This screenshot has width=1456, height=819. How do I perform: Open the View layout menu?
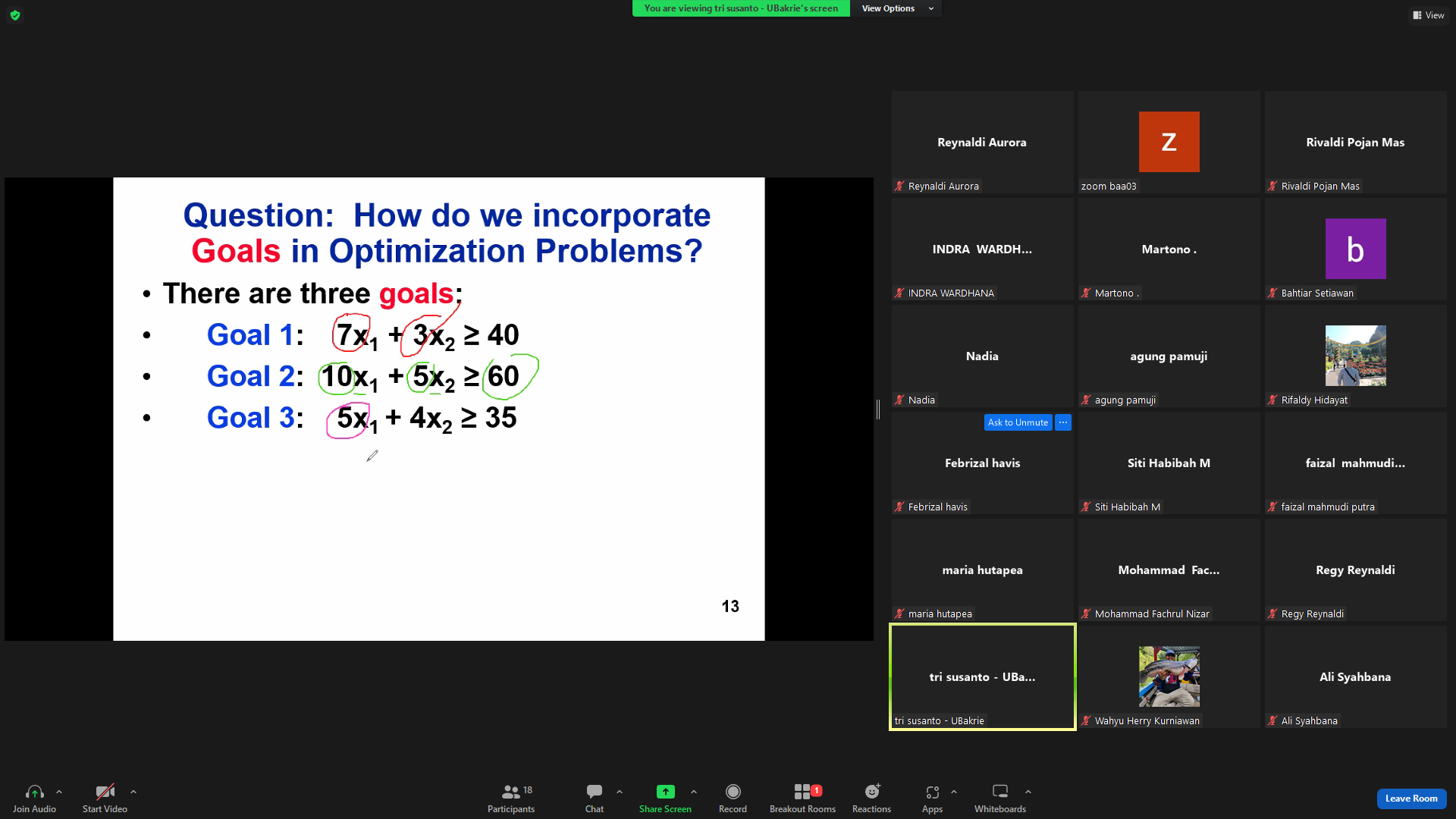(x=1429, y=15)
